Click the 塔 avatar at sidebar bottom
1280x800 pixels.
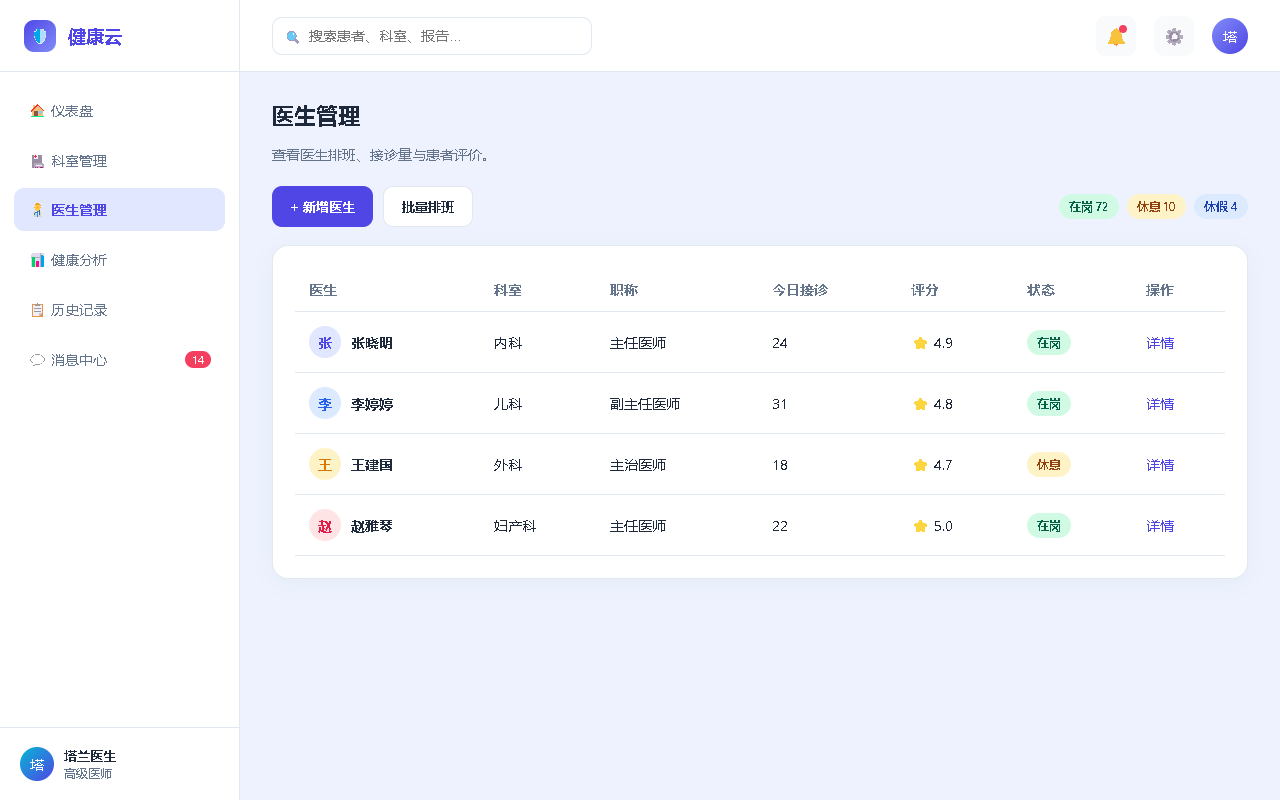(x=37, y=764)
